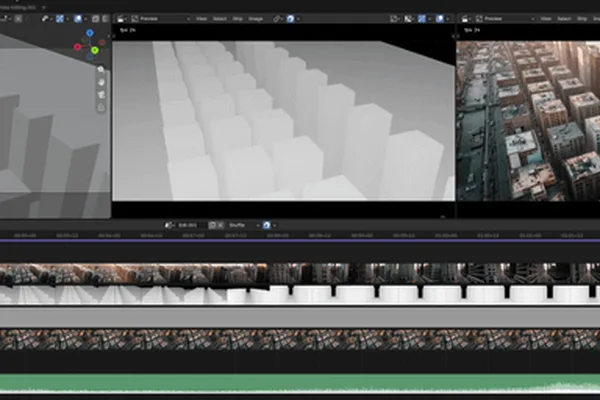Image resolution: width=600 pixels, height=400 pixels.
Task: Select the white blocks render strip
Action: tap(300, 294)
